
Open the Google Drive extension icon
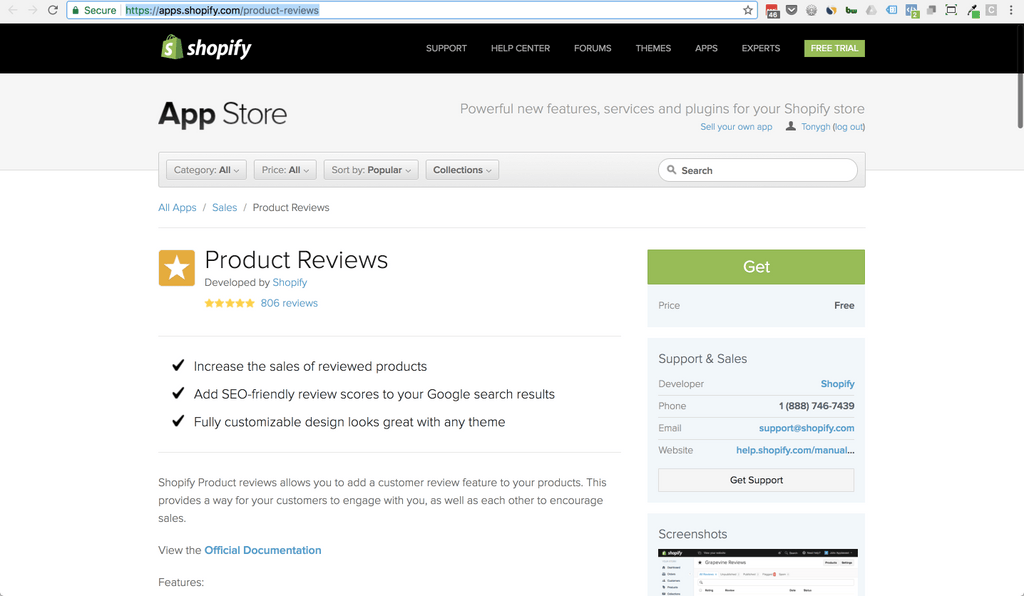(871, 10)
